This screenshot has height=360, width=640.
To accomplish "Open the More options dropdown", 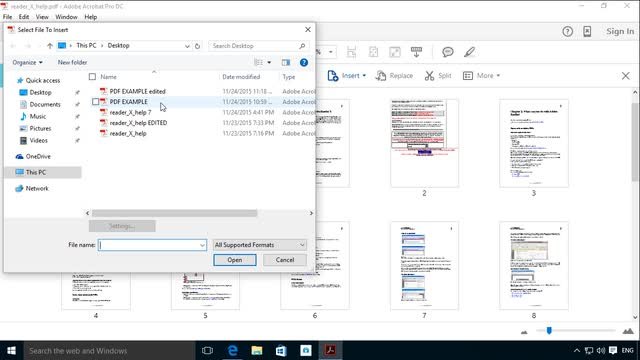I will pos(482,76).
